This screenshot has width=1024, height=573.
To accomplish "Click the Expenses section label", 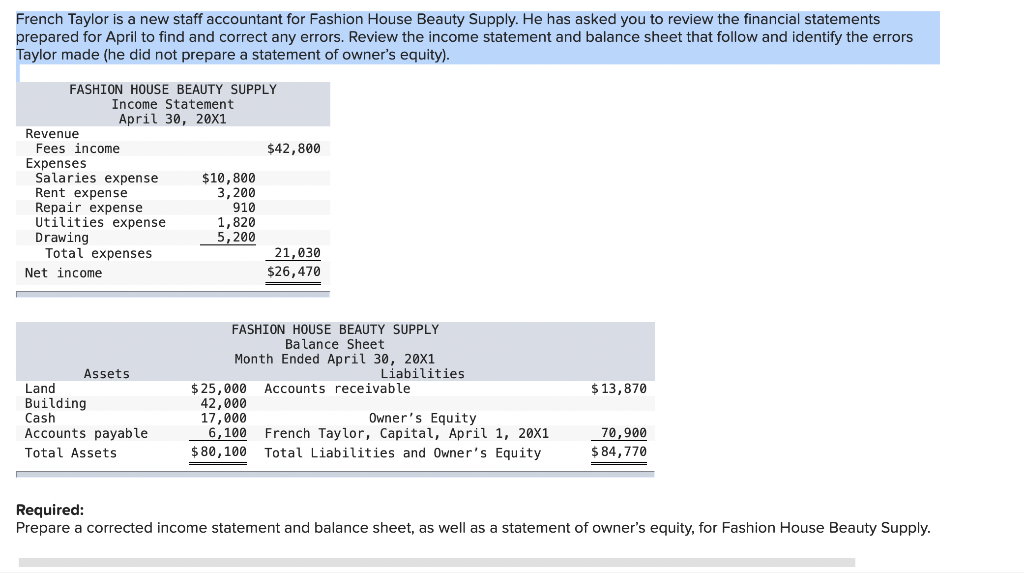I will pyautogui.click(x=56, y=163).
